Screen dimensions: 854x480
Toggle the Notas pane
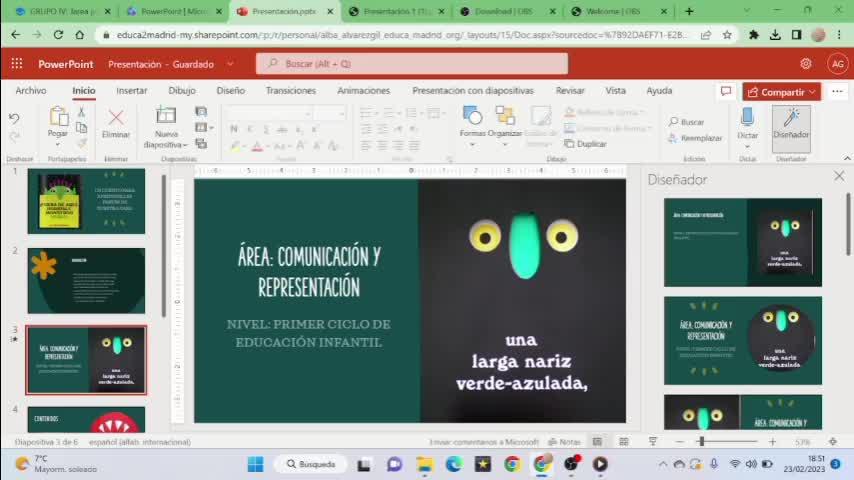point(565,441)
